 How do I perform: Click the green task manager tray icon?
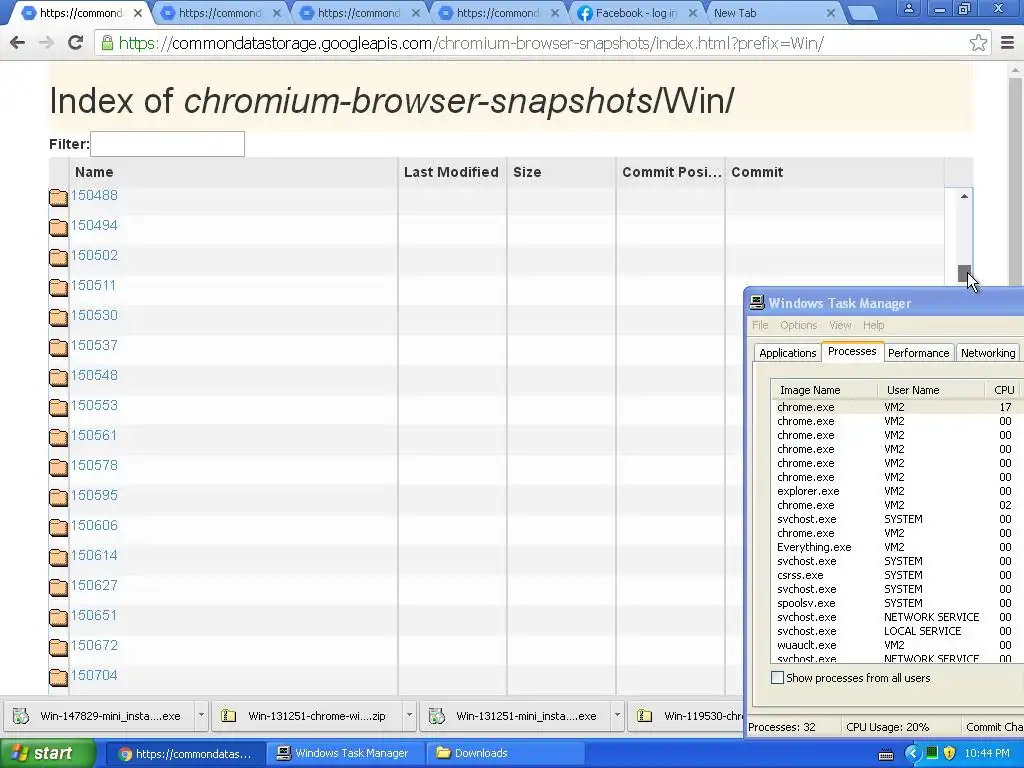tap(932, 753)
